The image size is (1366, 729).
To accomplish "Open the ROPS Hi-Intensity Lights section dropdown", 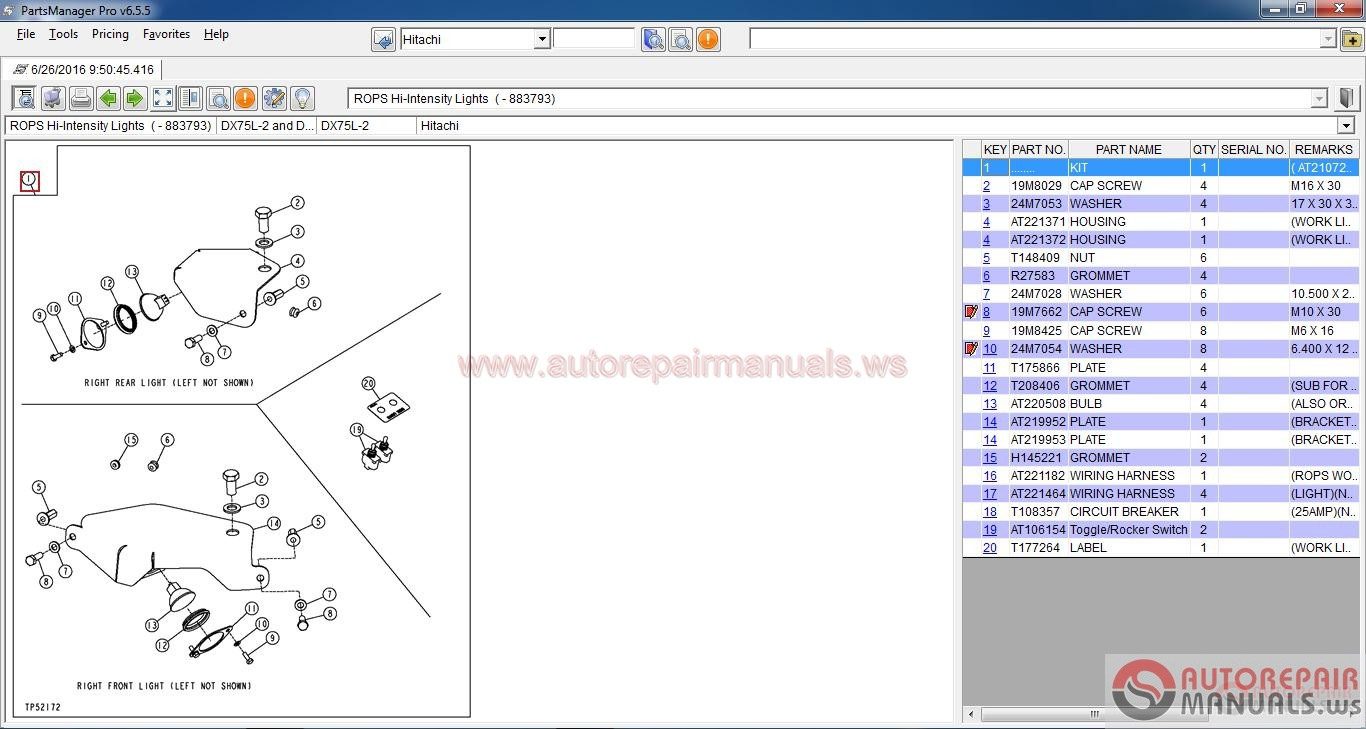I will (x=1319, y=99).
